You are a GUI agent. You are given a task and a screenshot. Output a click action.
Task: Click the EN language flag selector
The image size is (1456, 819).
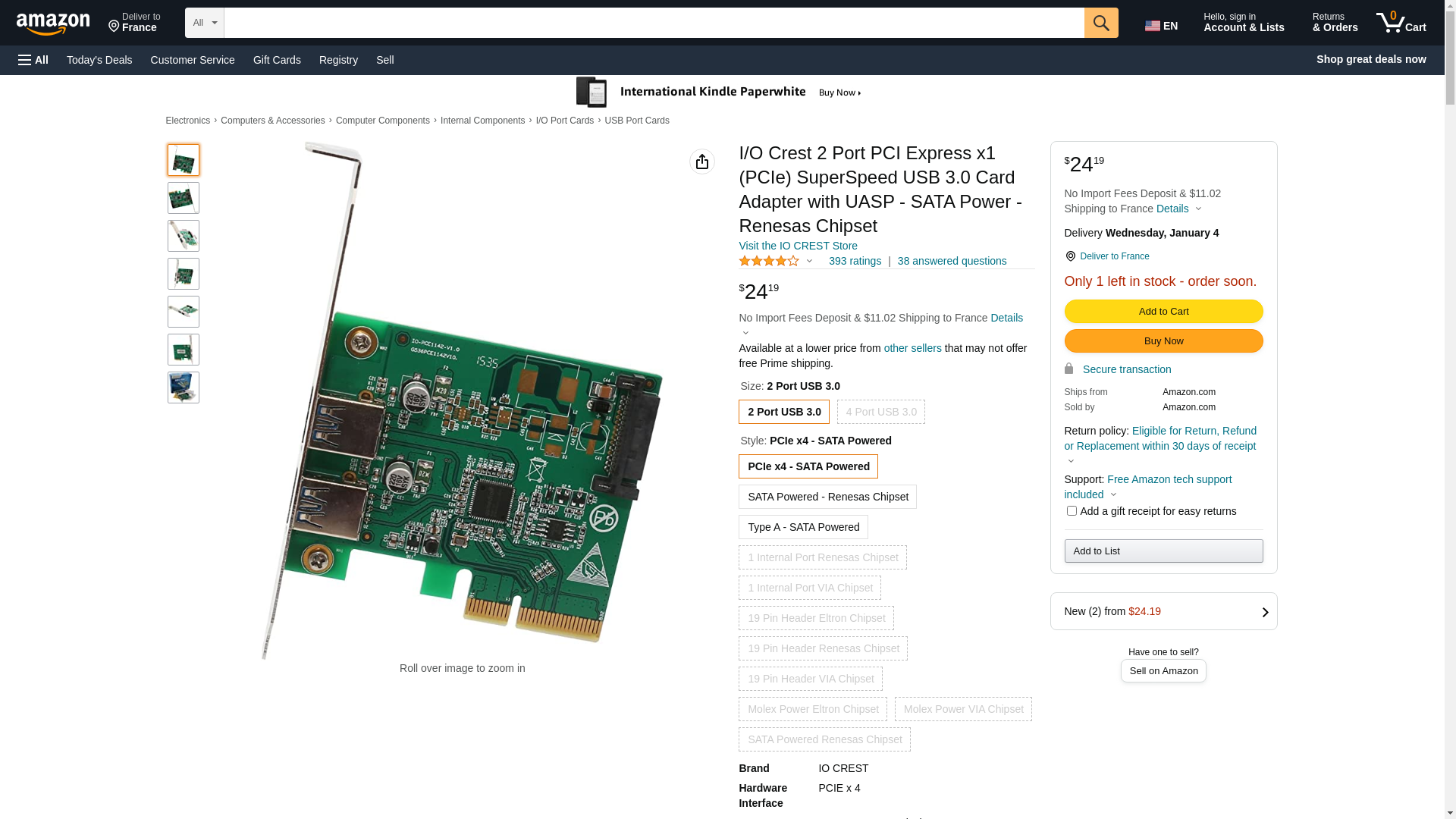point(1161,26)
